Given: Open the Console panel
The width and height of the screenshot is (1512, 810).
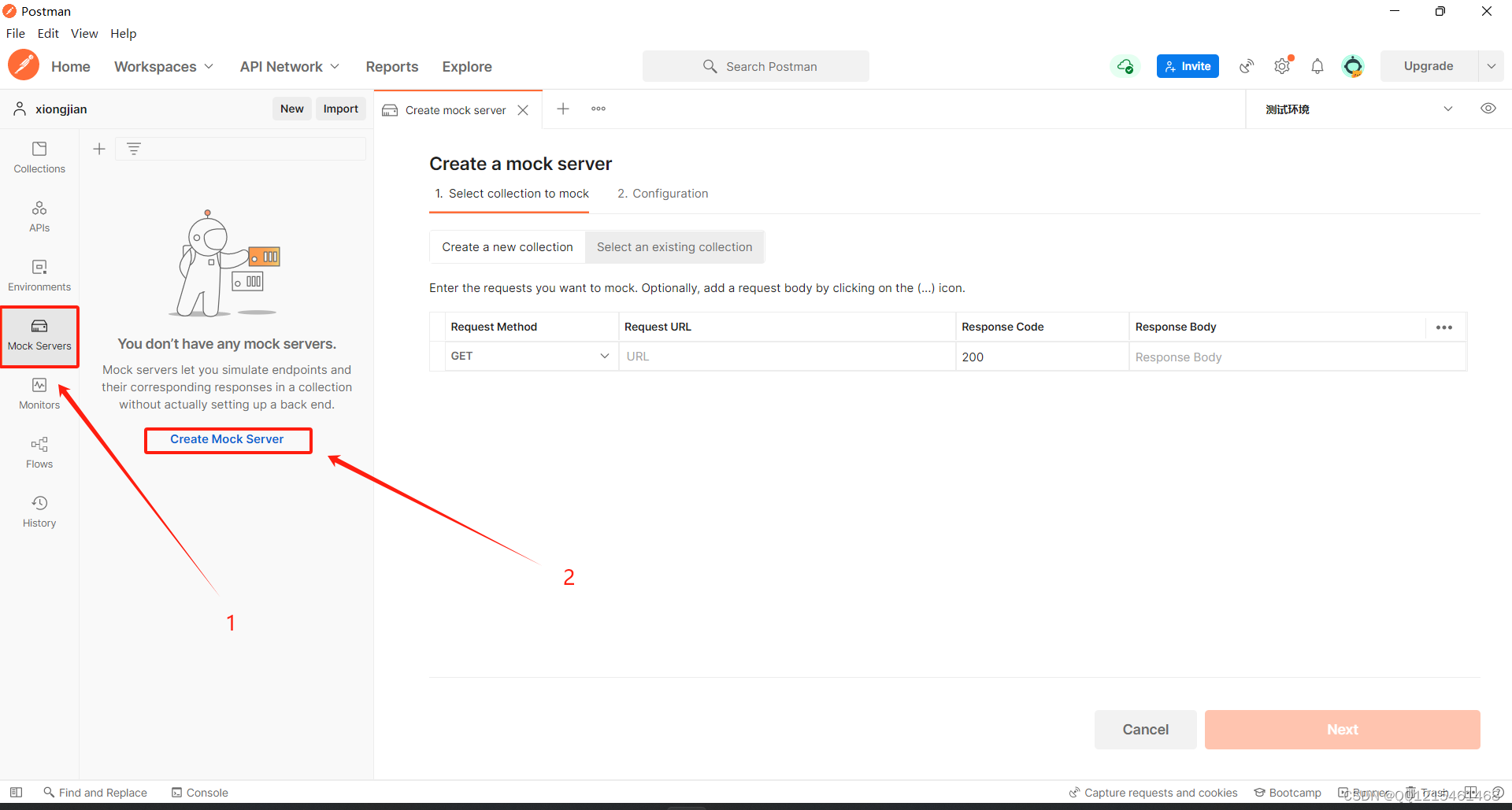Looking at the screenshot, I should pyautogui.click(x=200, y=793).
